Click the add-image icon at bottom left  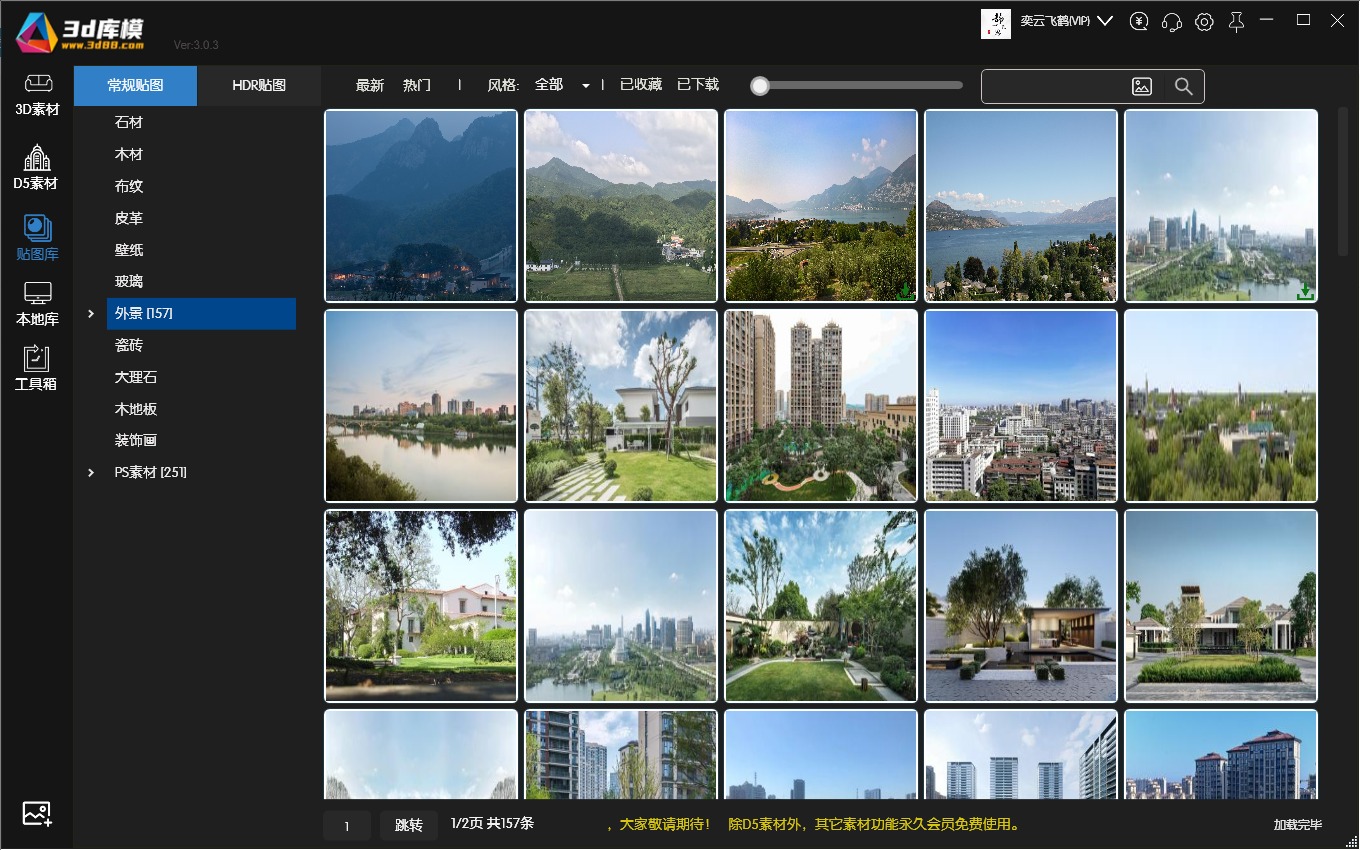[37, 814]
